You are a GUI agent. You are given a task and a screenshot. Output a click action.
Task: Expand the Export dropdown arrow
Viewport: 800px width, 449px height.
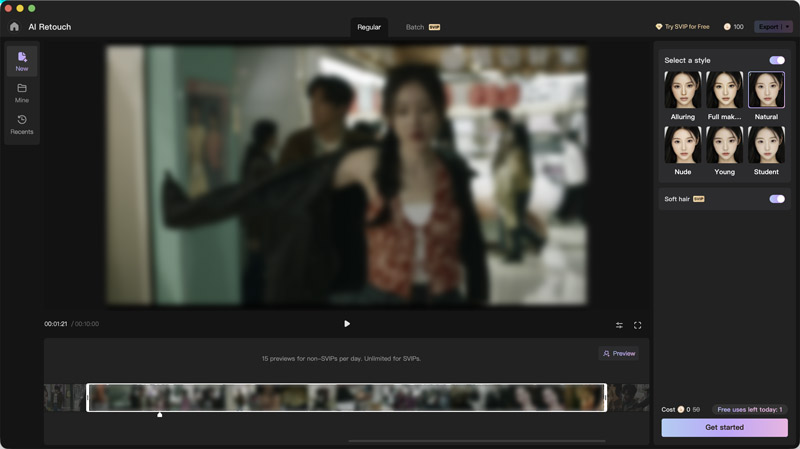787,27
